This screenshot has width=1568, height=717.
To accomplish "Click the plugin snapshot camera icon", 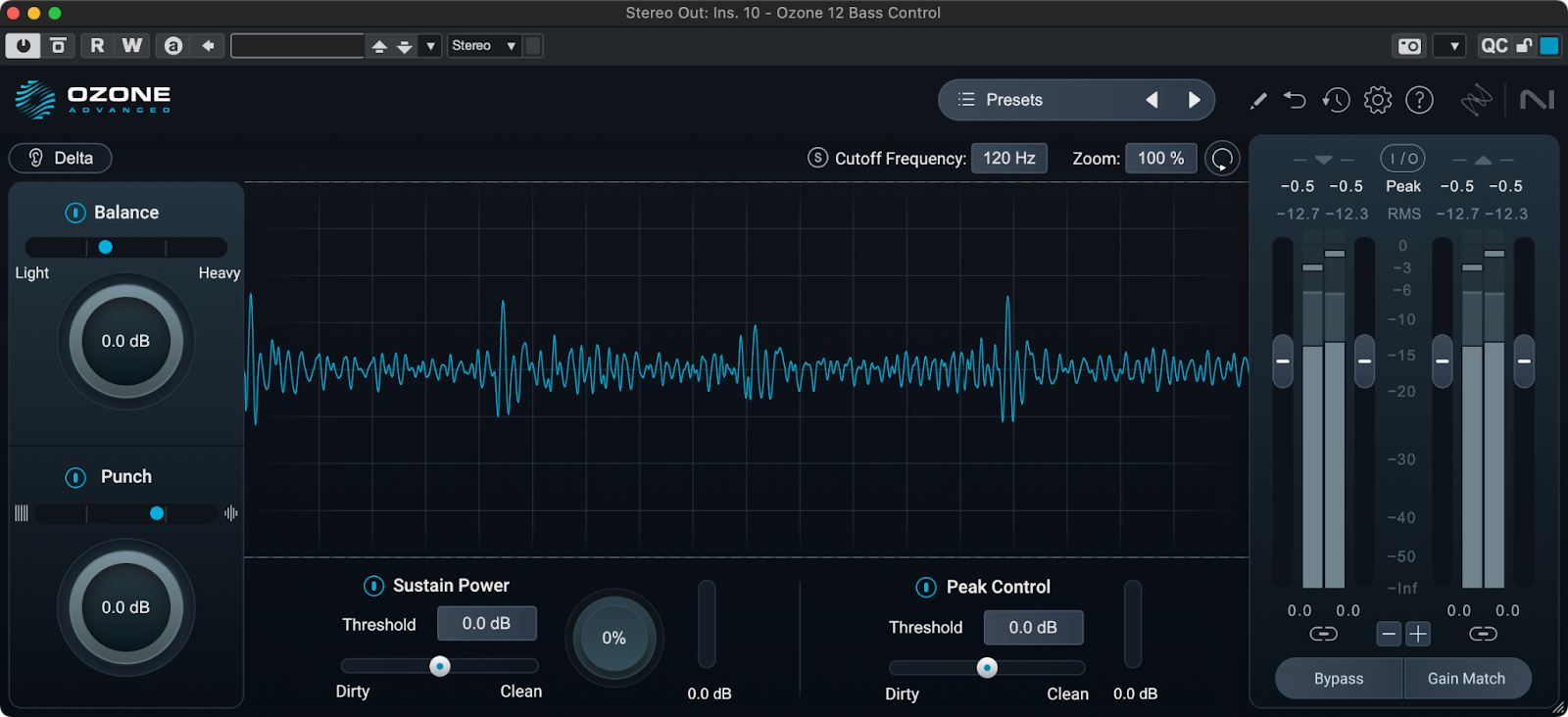I will pos(1409,46).
